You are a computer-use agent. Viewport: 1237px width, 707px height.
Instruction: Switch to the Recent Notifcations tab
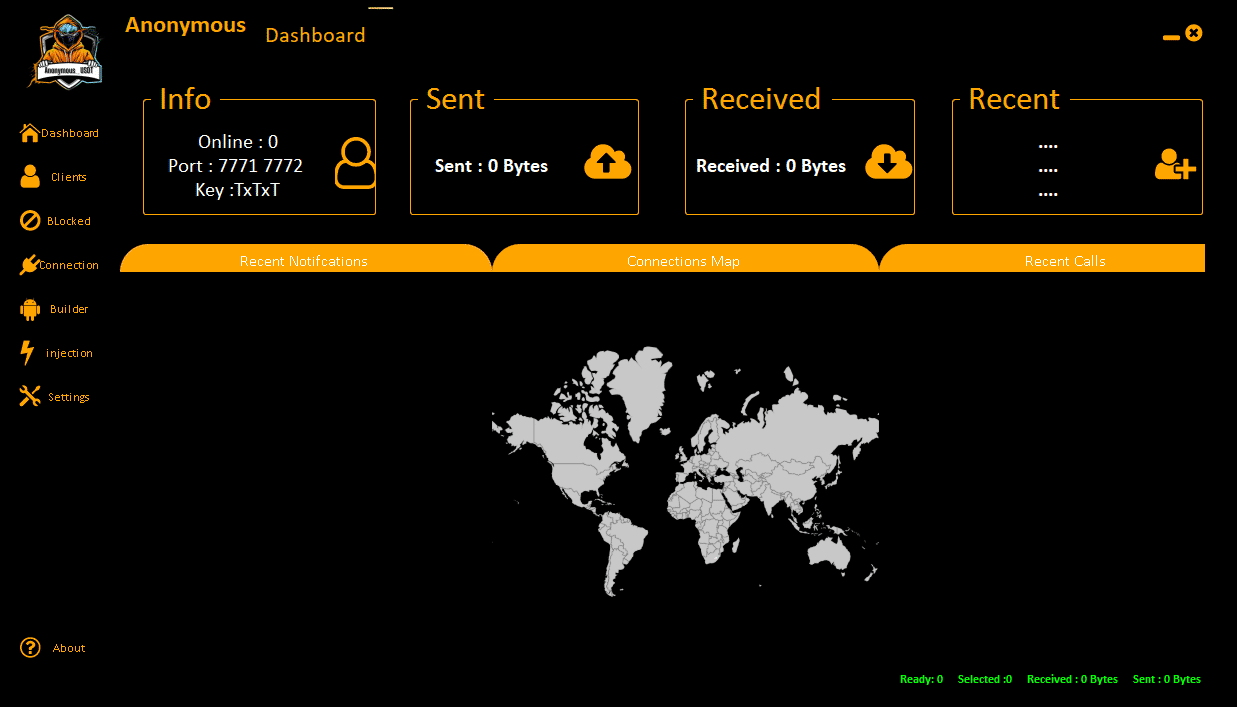pyautogui.click(x=305, y=260)
